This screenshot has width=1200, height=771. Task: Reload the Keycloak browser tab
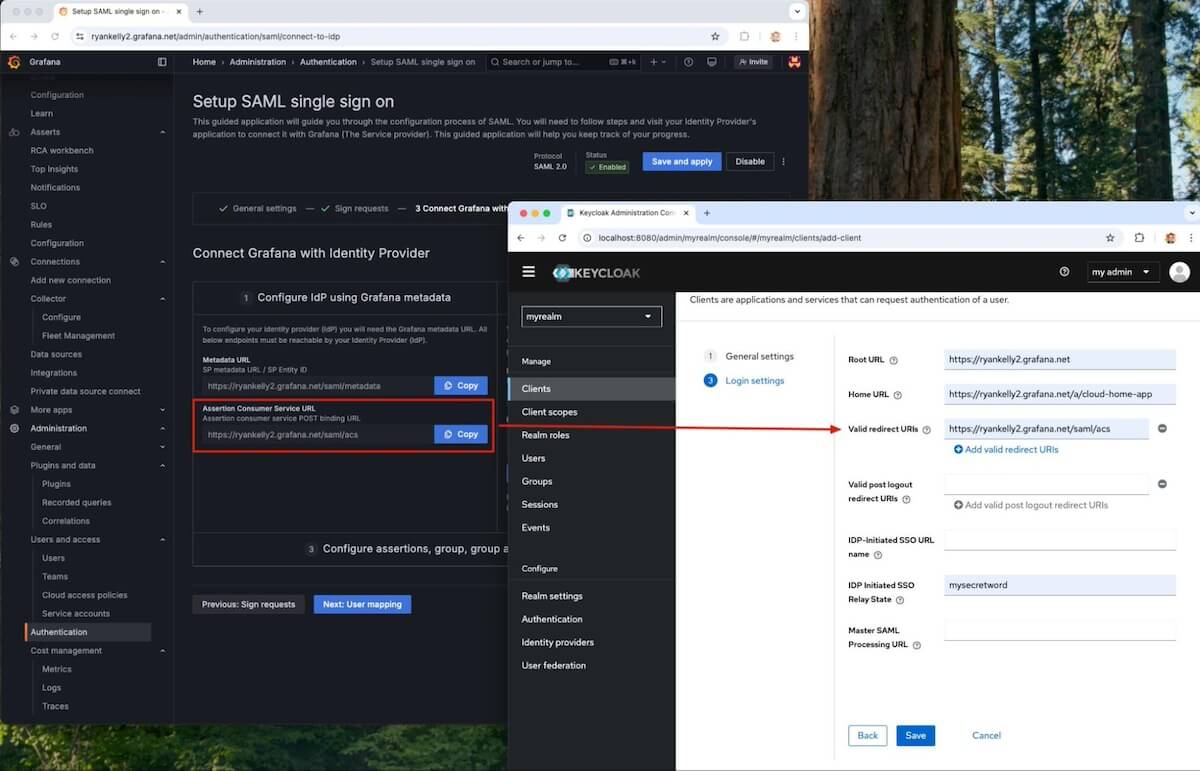pos(562,238)
